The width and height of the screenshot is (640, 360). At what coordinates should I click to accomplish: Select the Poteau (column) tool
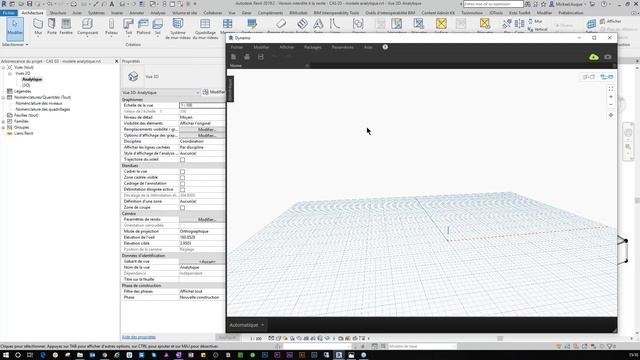coord(111,27)
